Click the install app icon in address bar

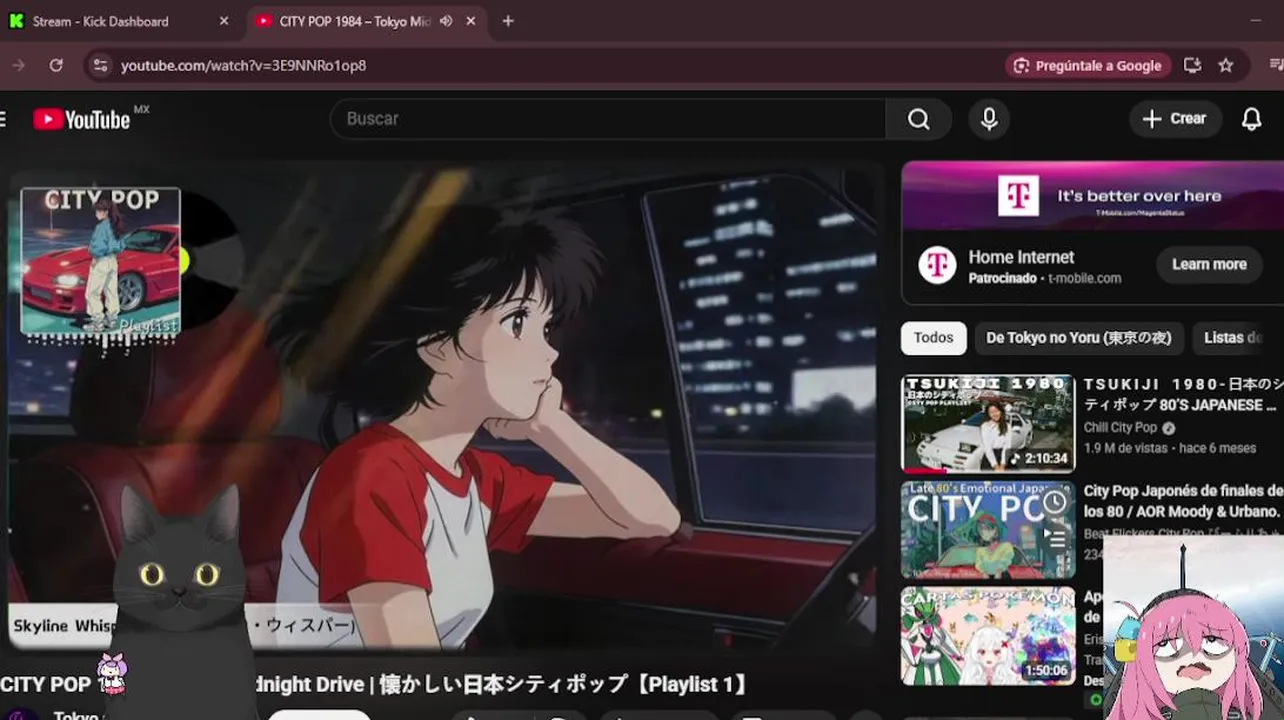coord(1192,65)
